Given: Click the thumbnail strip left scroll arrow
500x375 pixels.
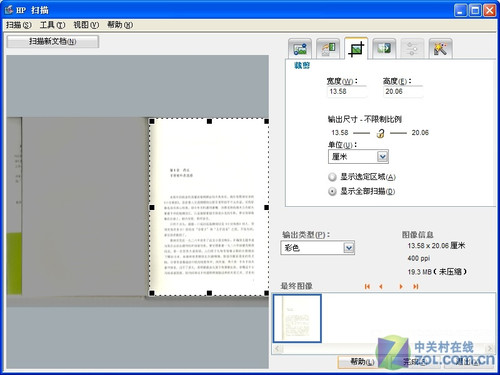Looking at the screenshot, I should coord(278,349).
